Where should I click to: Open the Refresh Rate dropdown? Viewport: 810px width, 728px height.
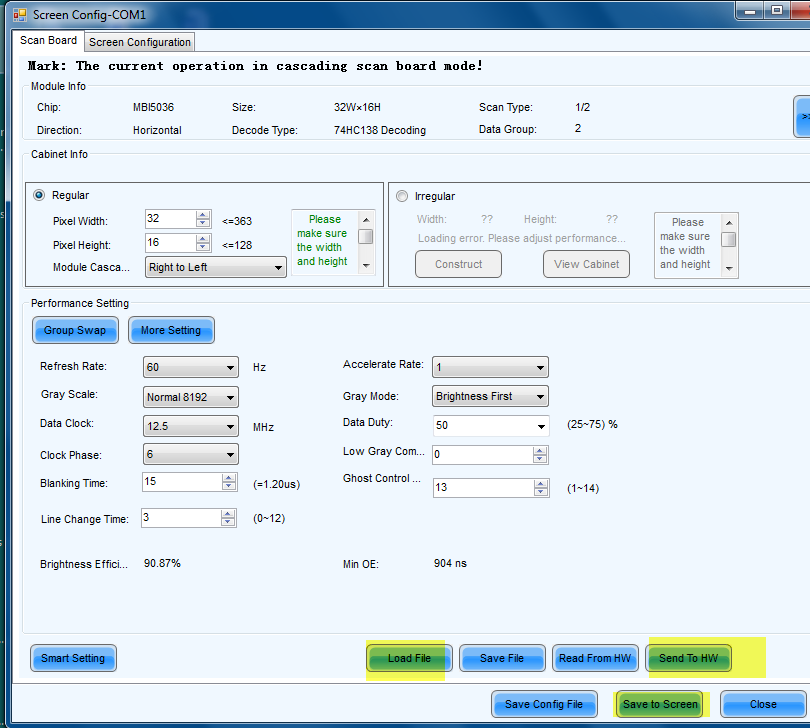[191, 367]
